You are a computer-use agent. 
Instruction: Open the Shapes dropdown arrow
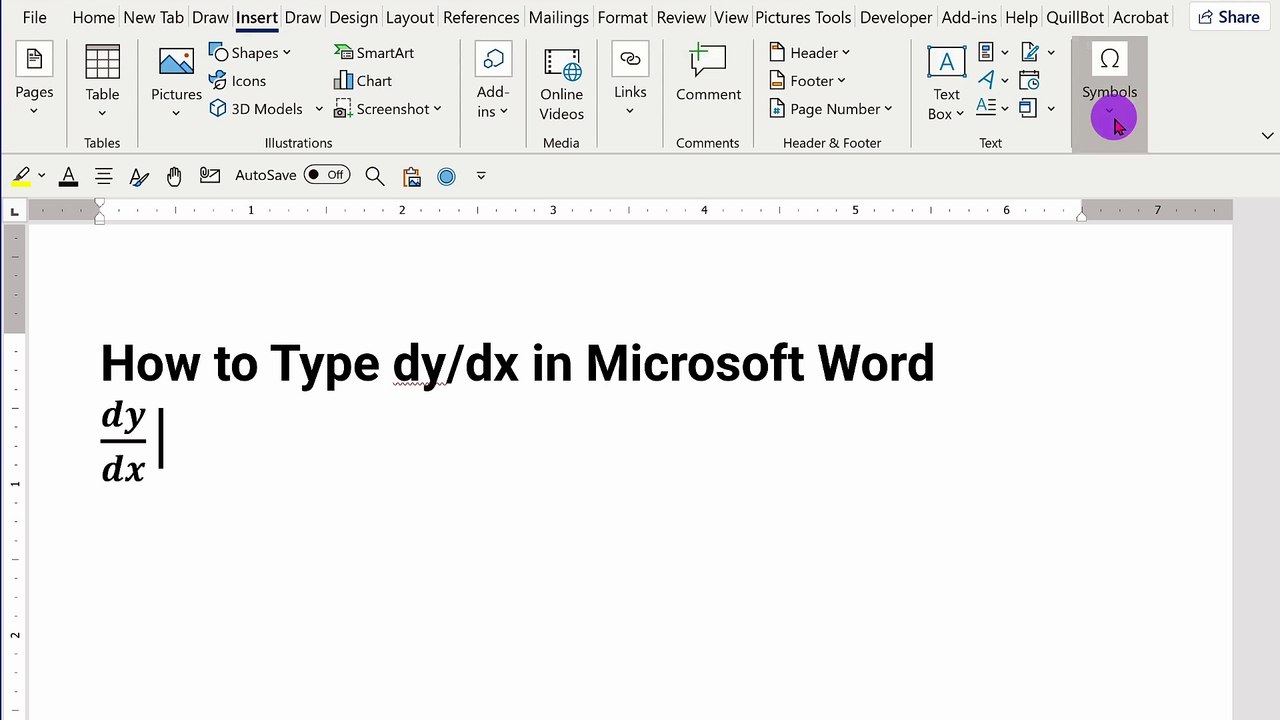[x=286, y=53]
